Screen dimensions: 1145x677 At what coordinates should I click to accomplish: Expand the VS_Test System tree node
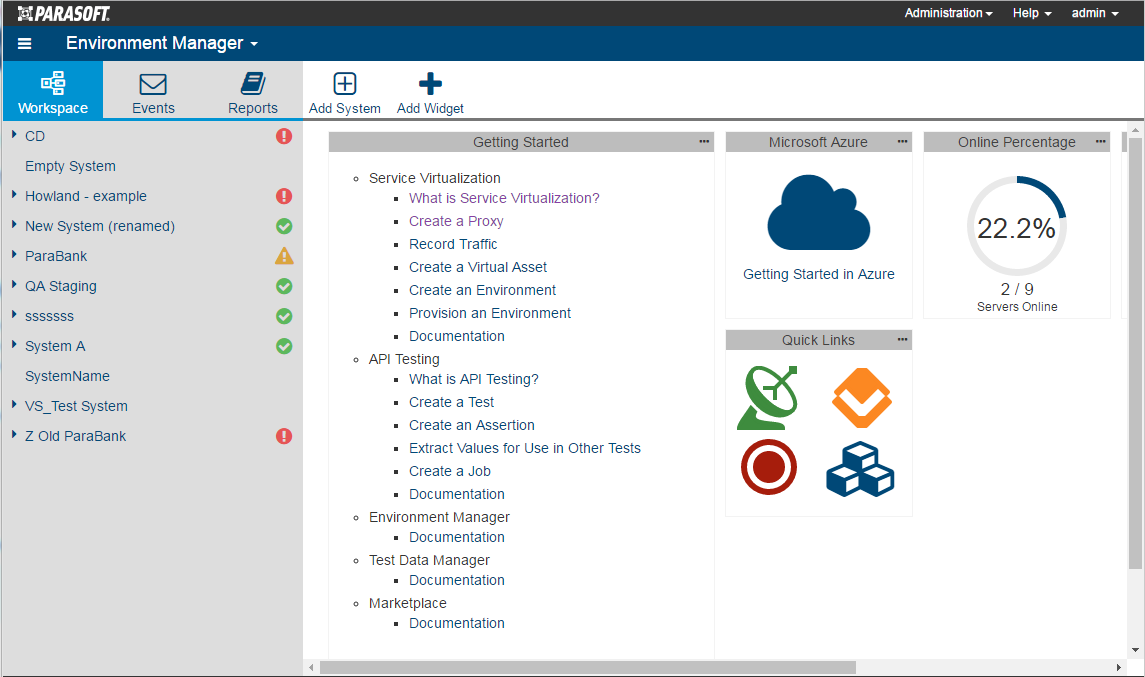tap(14, 405)
